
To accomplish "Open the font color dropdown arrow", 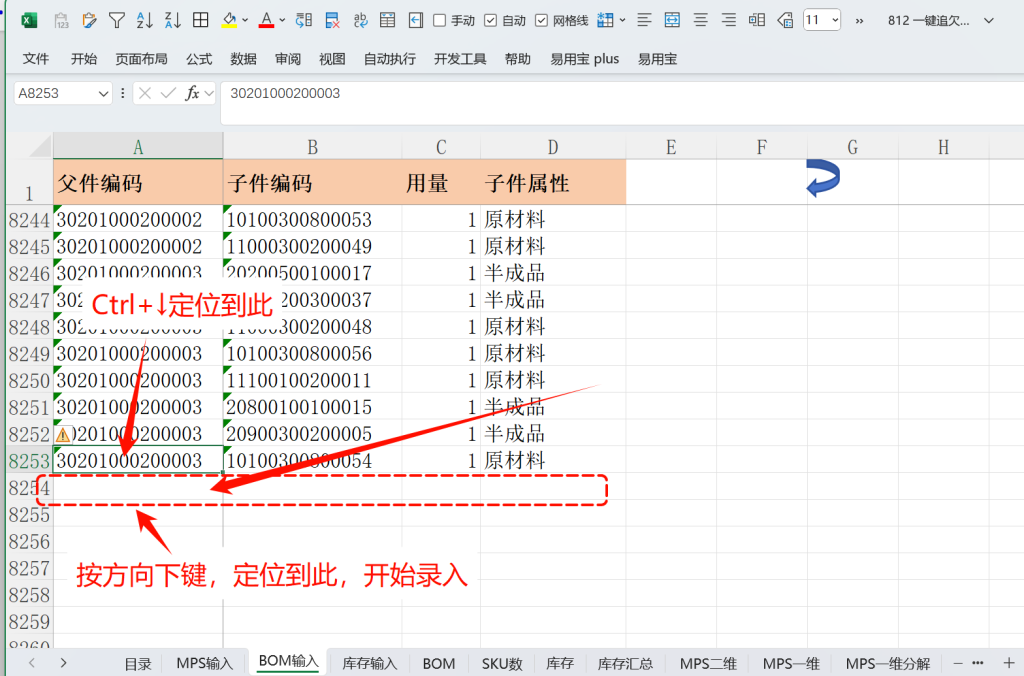I will click(x=282, y=21).
